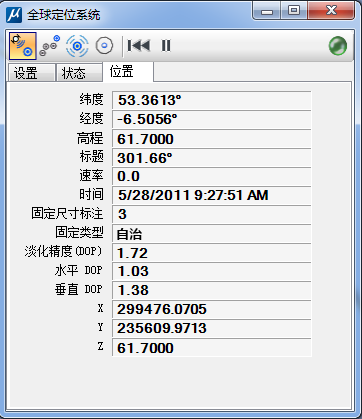Click the MicroStation logo in the title bar
The image size is (362, 419).
pyautogui.click(x=14, y=15)
